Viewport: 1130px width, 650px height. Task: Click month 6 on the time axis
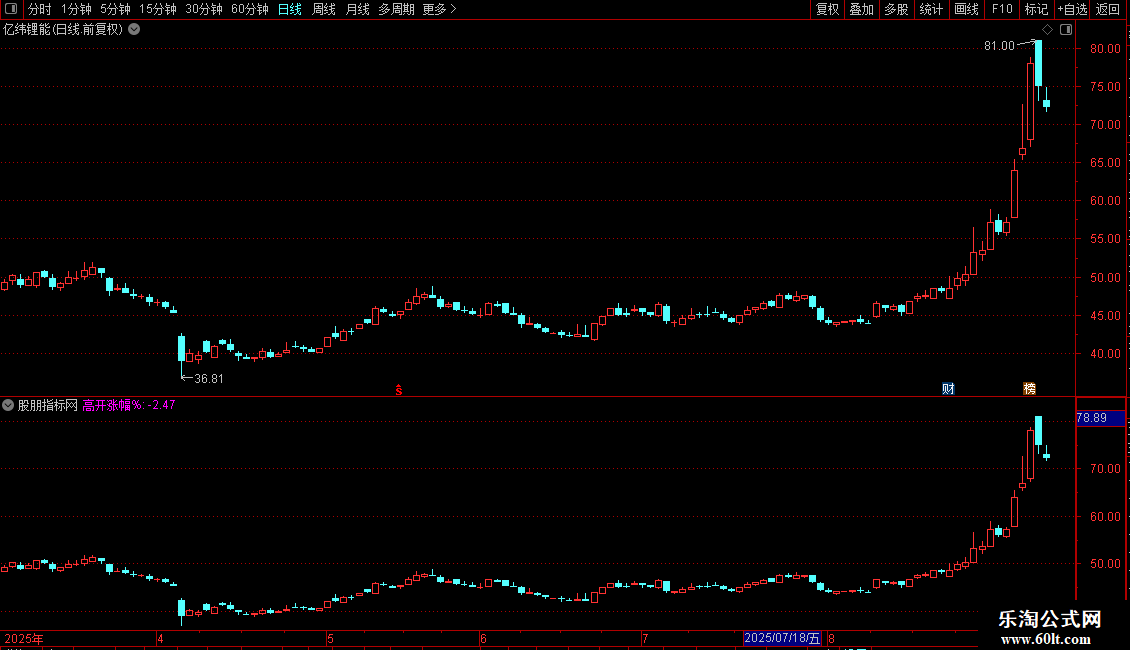tap(483, 639)
